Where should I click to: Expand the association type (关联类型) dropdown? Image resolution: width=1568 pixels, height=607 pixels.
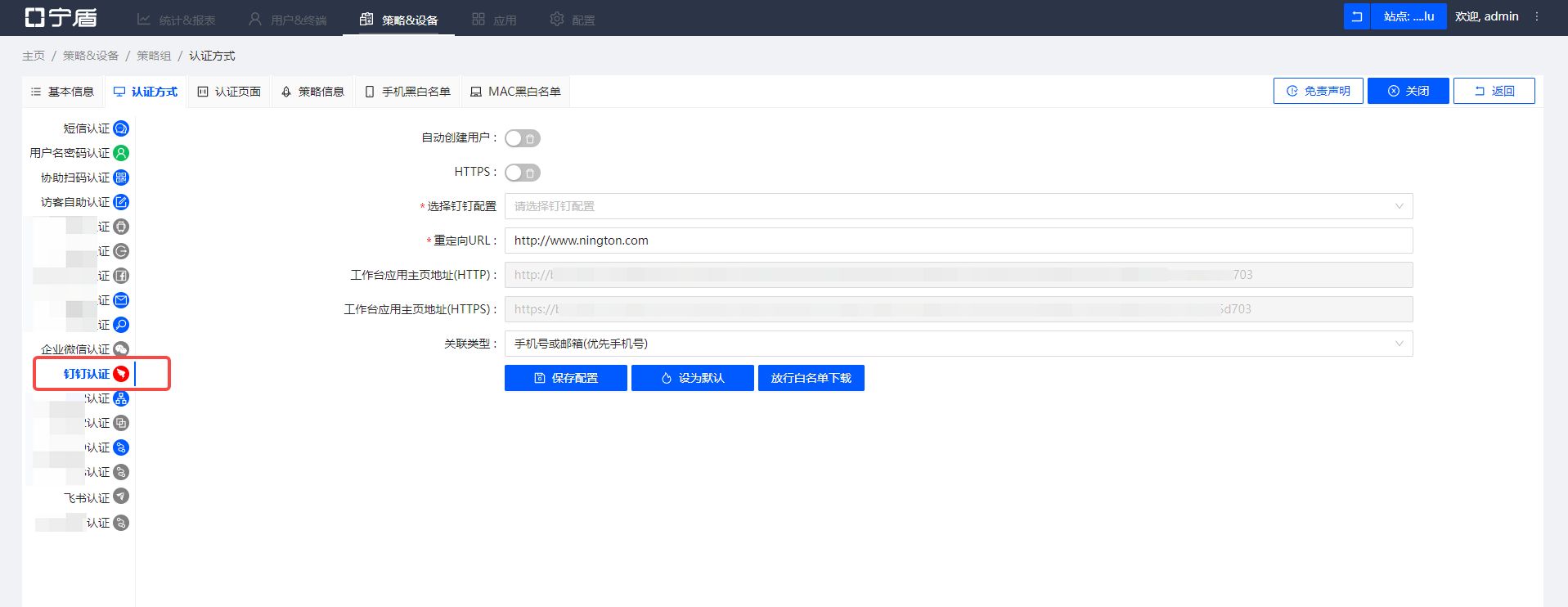[958, 344]
